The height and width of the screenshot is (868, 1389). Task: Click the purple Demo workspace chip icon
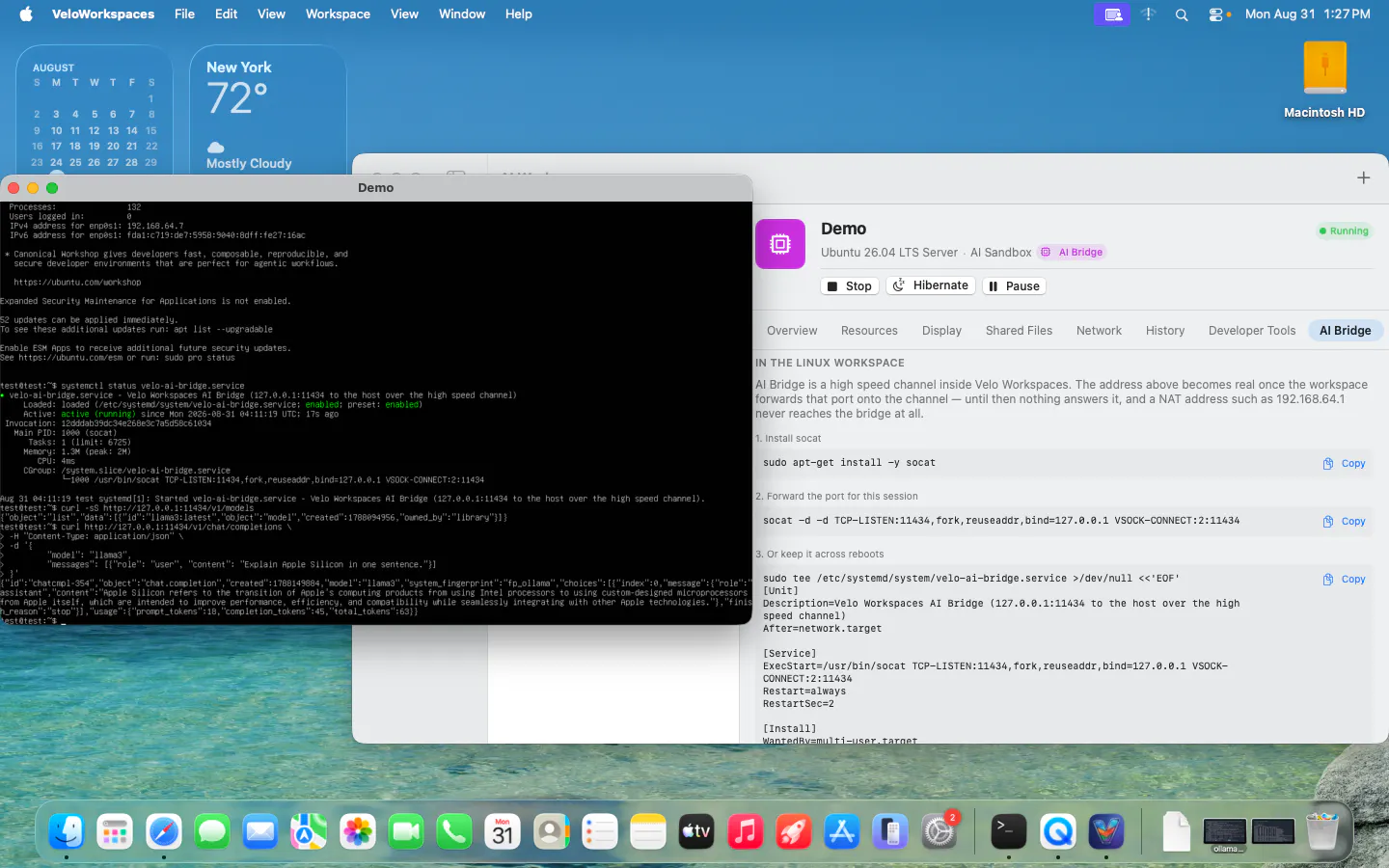[780, 243]
